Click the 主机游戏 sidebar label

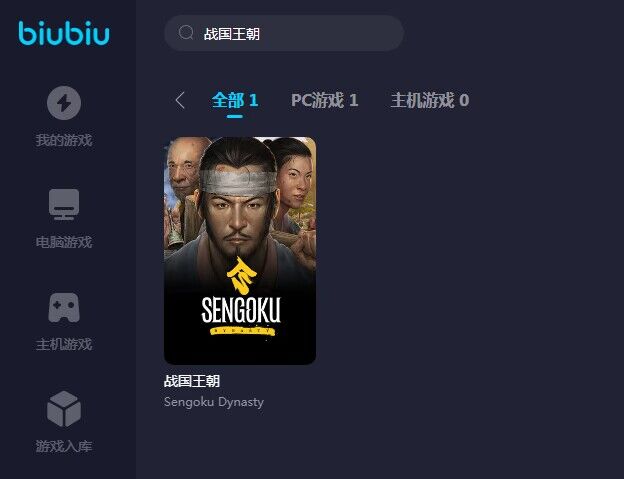pos(64,345)
